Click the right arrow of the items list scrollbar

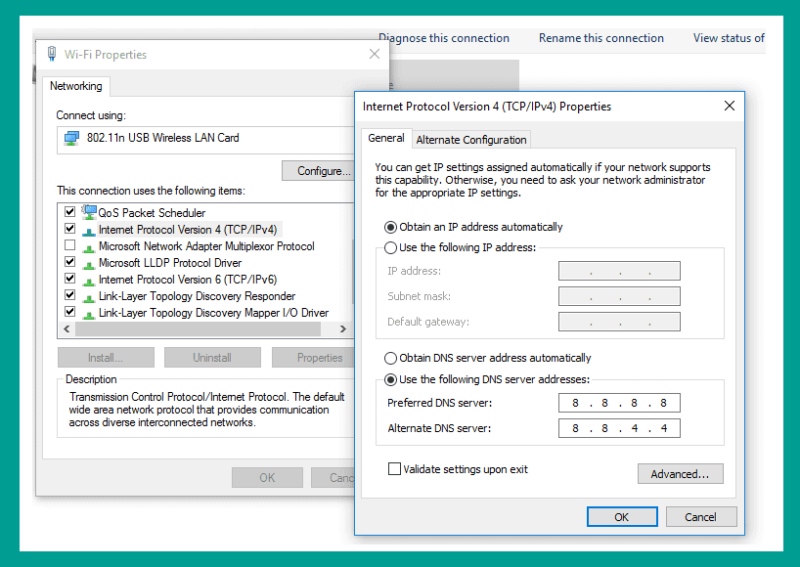point(343,329)
